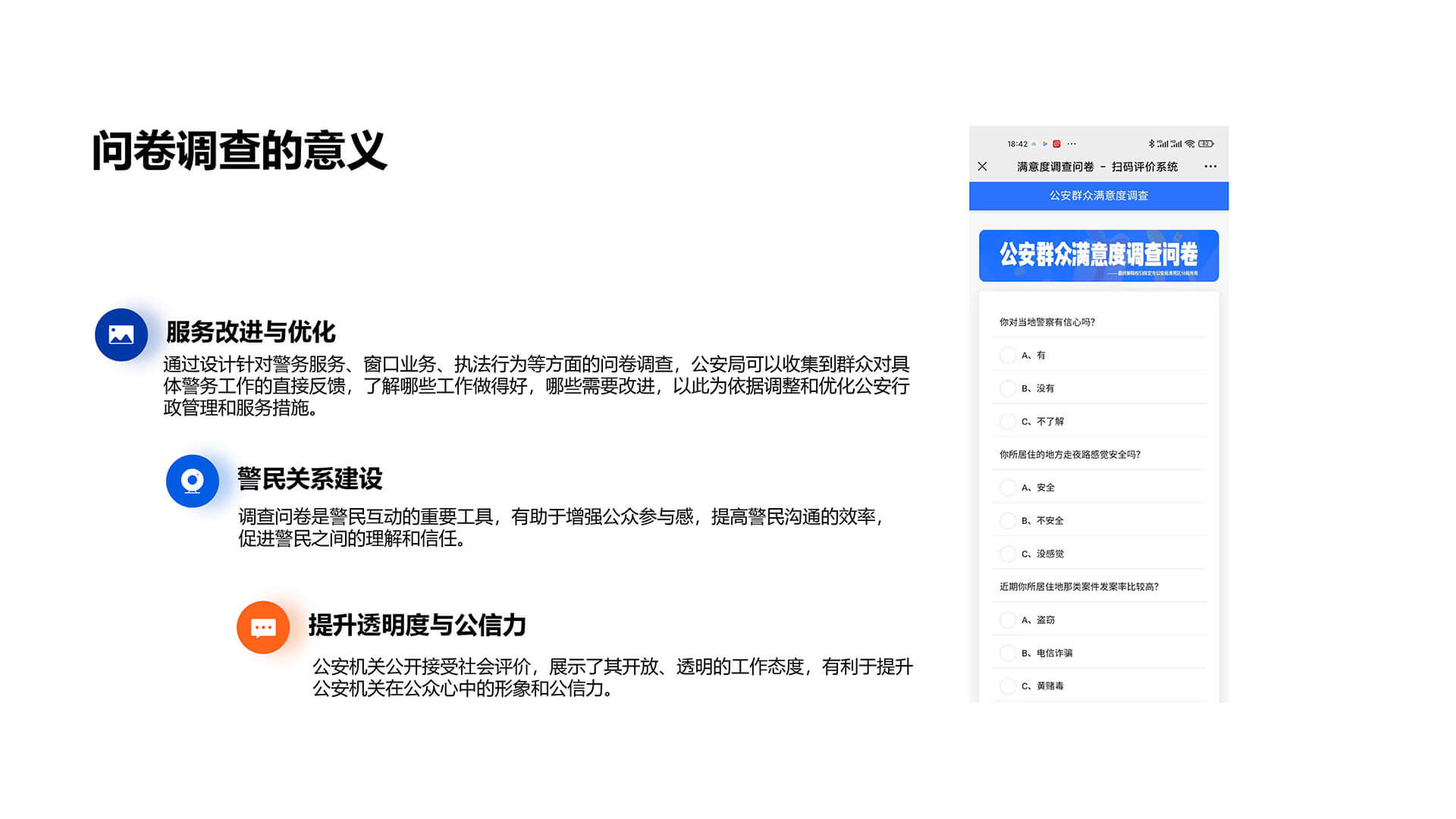Open the three-dot menu beside 扫码评价系统
Image resolution: width=1456 pixels, height=819 pixels.
pyautogui.click(x=1210, y=166)
